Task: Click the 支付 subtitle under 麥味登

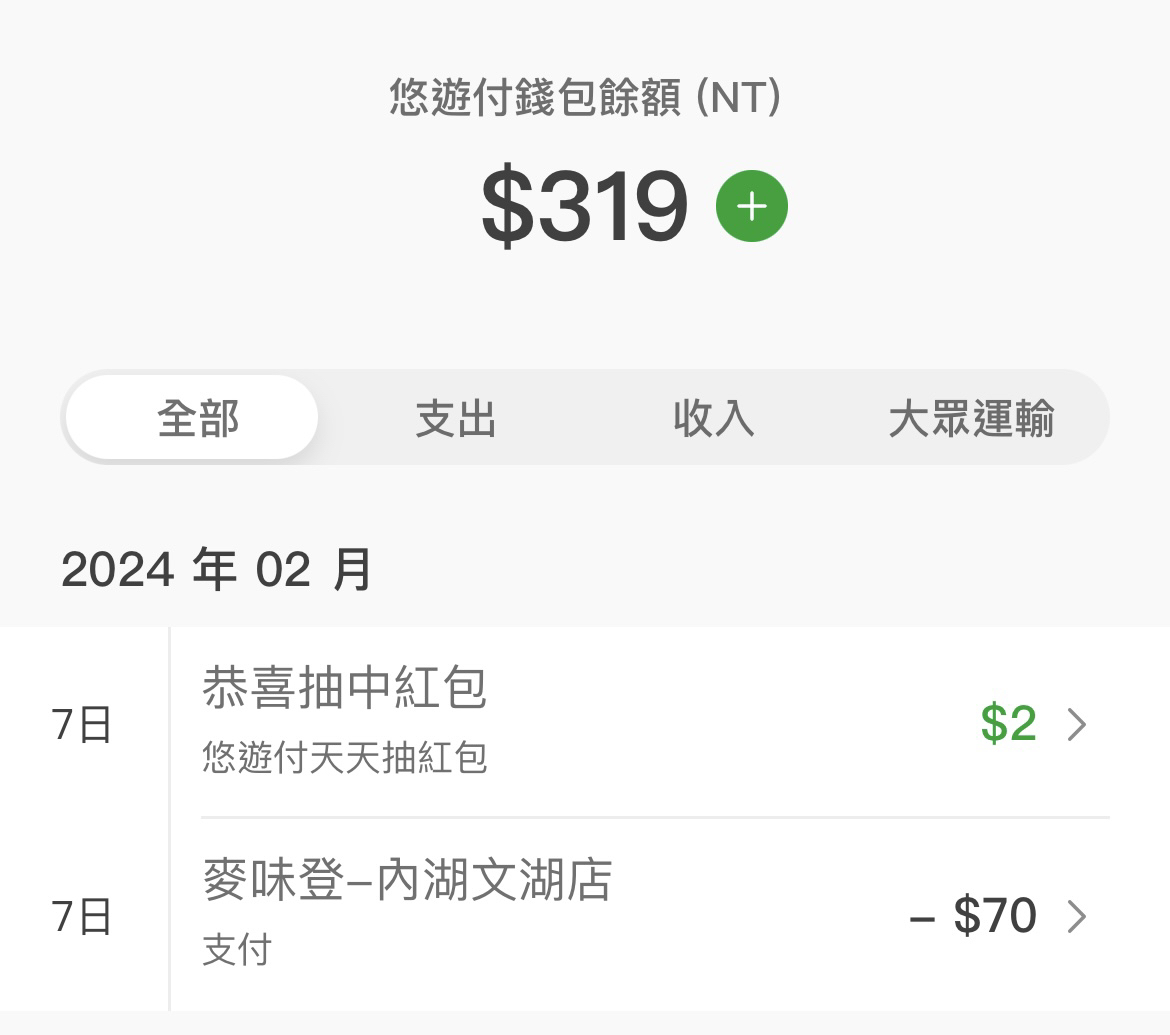Action: point(237,949)
